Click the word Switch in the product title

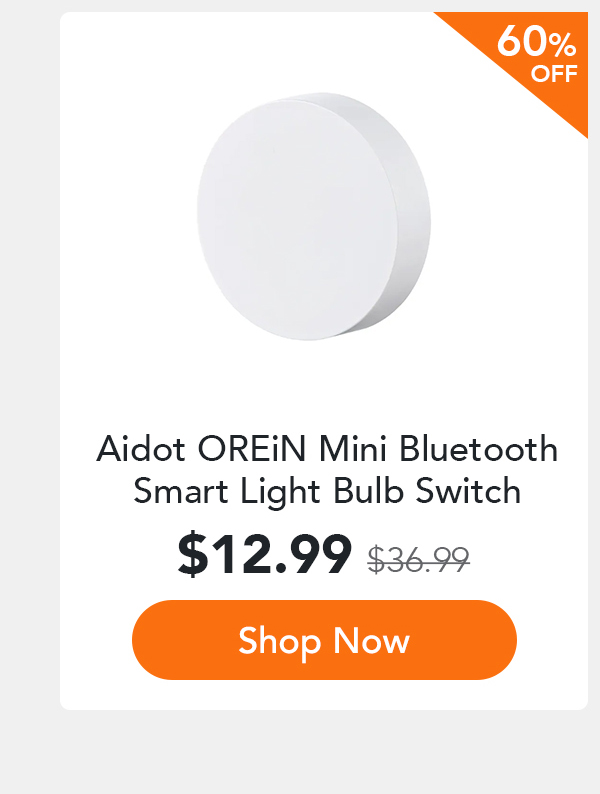tap(468, 491)
